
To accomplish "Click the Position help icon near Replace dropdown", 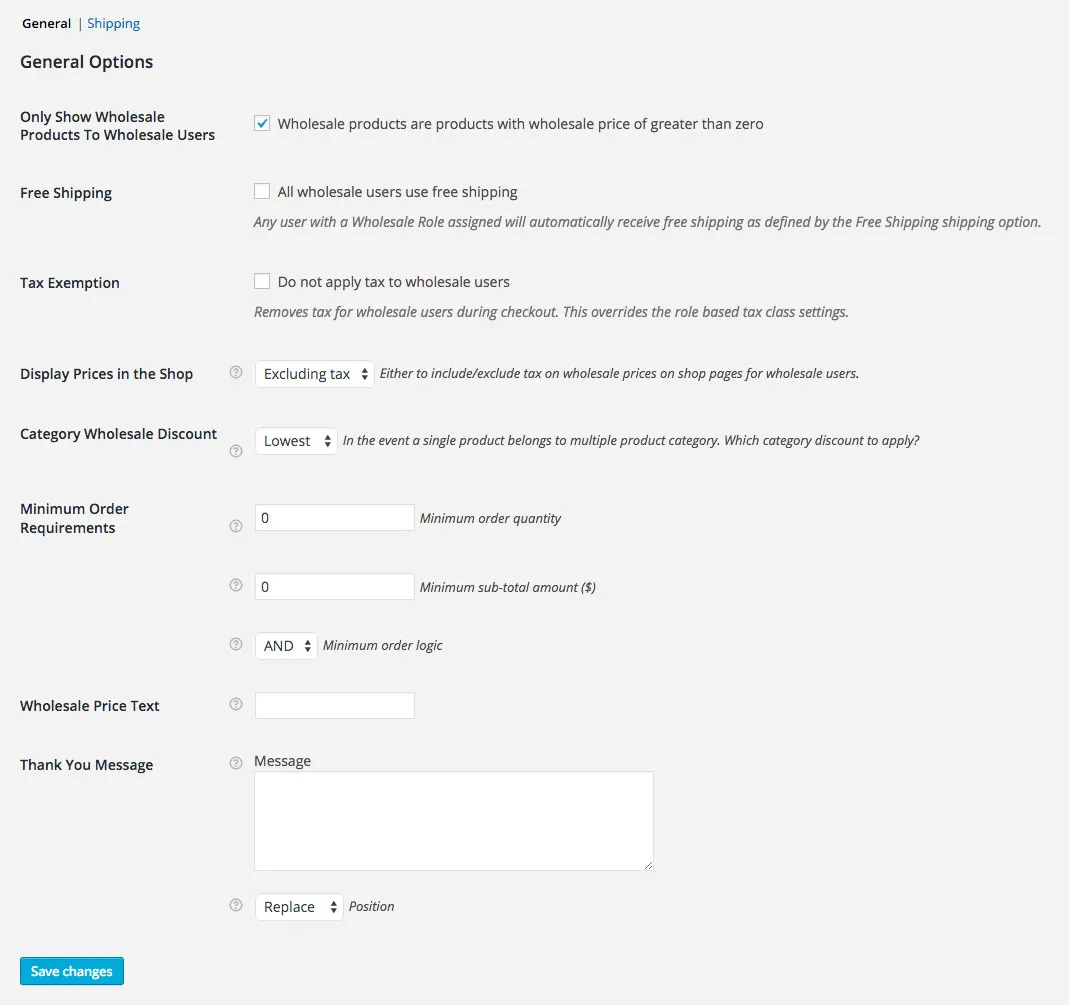I will click(x=235, y=905).
